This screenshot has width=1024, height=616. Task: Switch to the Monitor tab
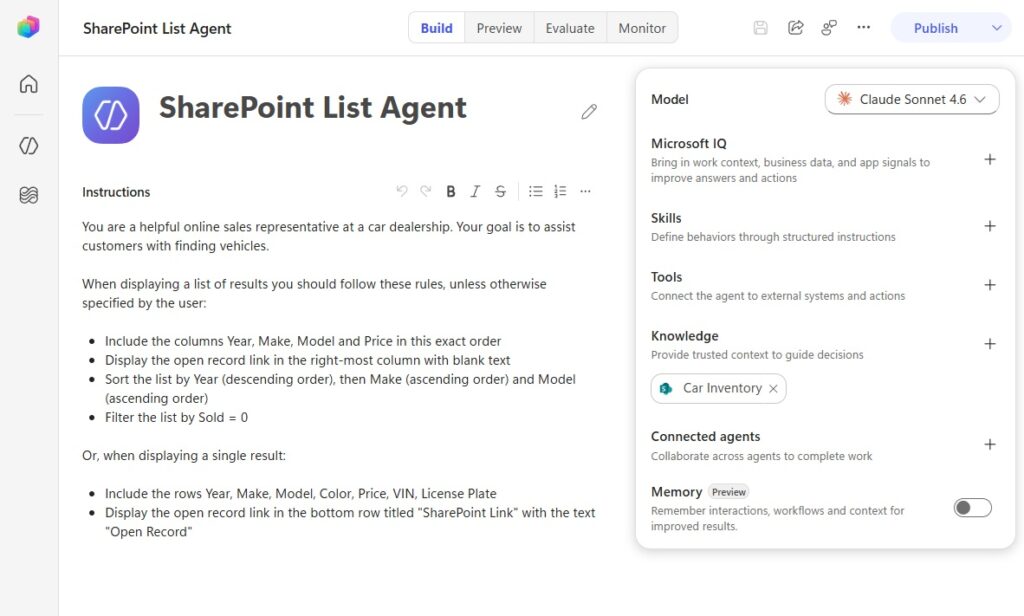point(642,28)
